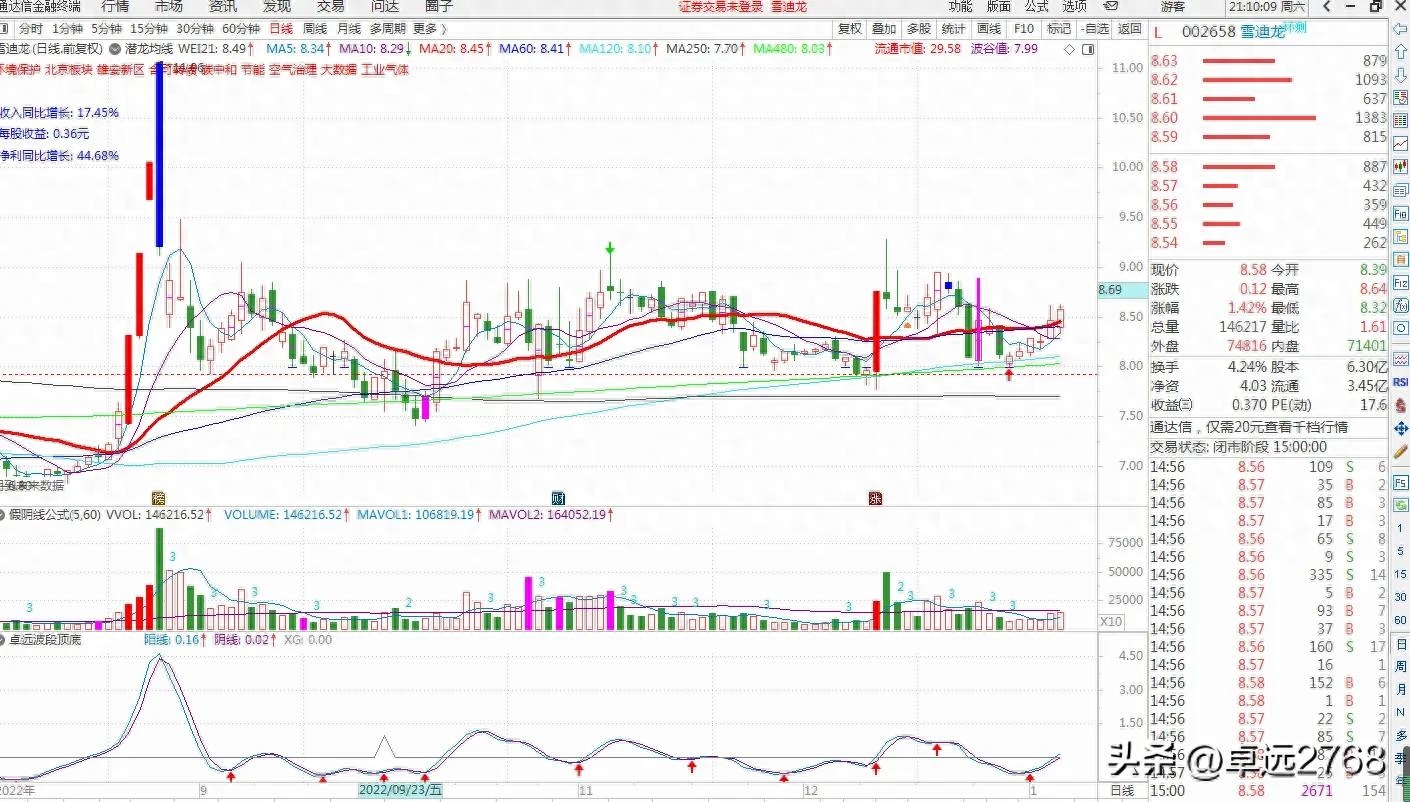Click the pencil draw icon in sidebar
Image resolution: width=1410 pixels, height=802 pixels.
(x=1400, y=452)
